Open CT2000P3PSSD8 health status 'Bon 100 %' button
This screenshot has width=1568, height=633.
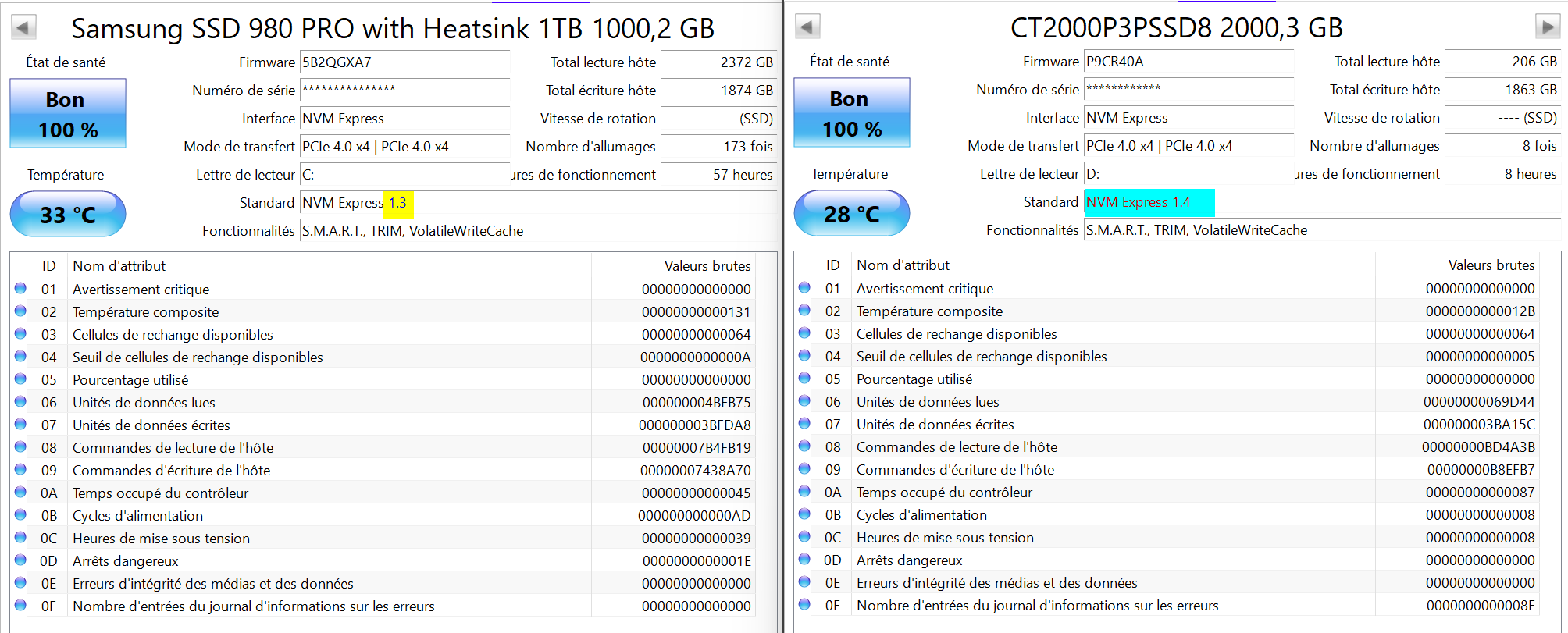pyautogui.click(x=852, y=113)
